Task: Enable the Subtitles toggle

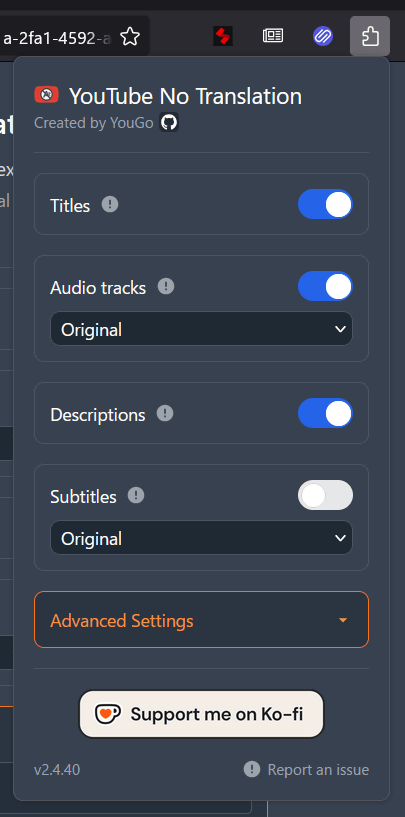Action: coord(325,495)
